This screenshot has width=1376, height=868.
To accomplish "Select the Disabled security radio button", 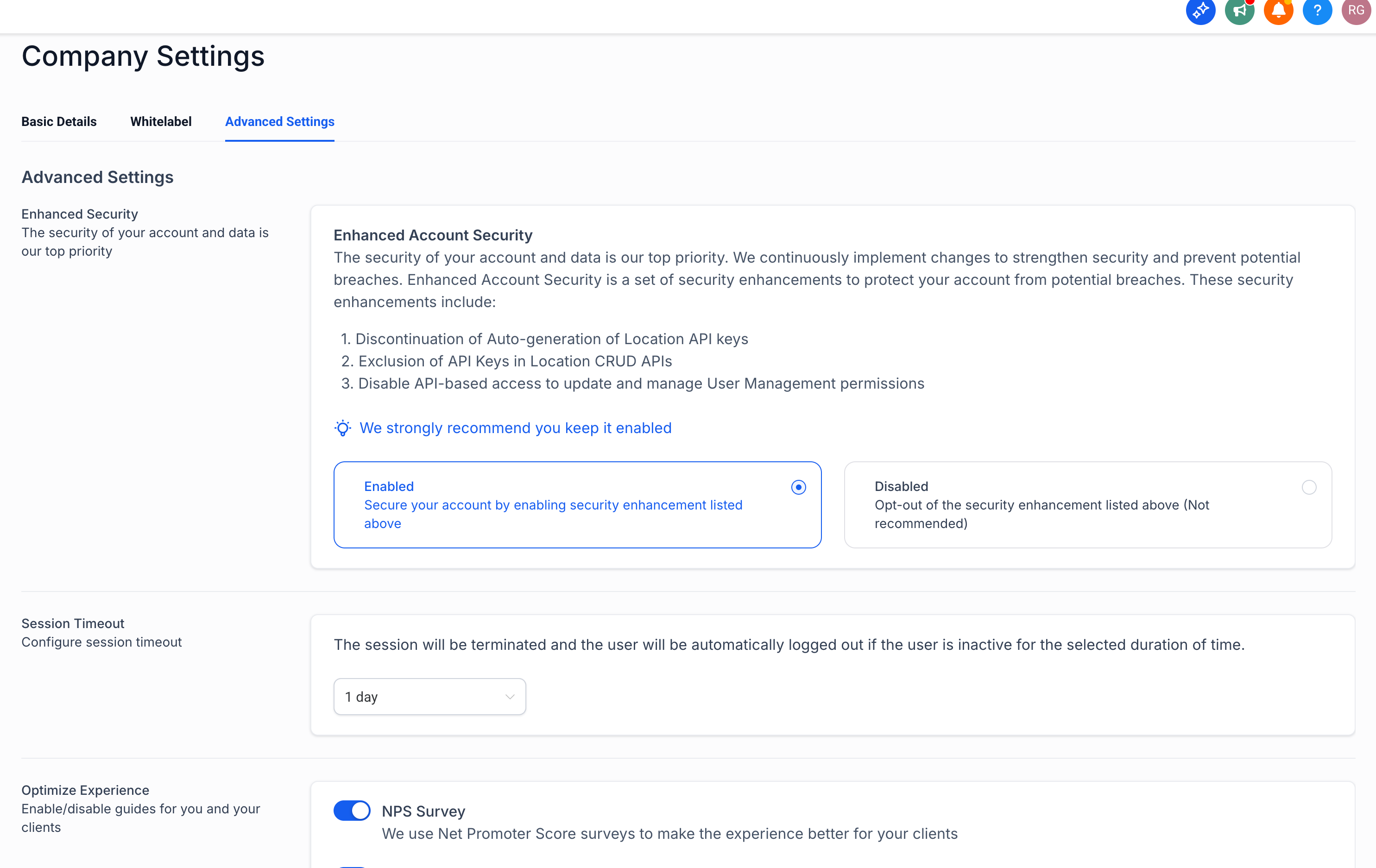I will pos(1308,487).
